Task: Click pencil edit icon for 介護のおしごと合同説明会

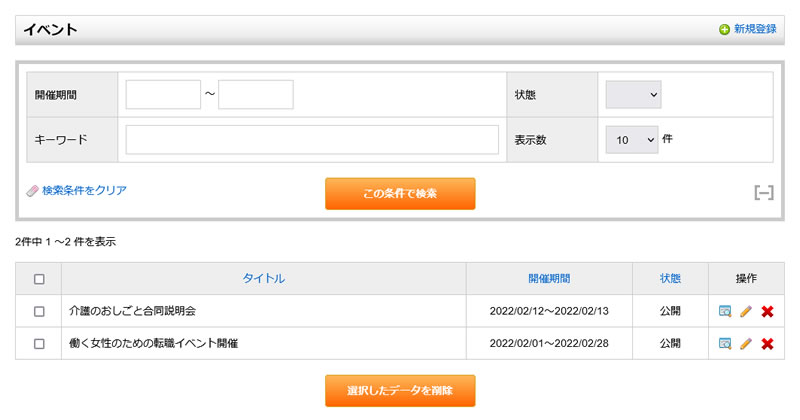Action: coord(746,311)
